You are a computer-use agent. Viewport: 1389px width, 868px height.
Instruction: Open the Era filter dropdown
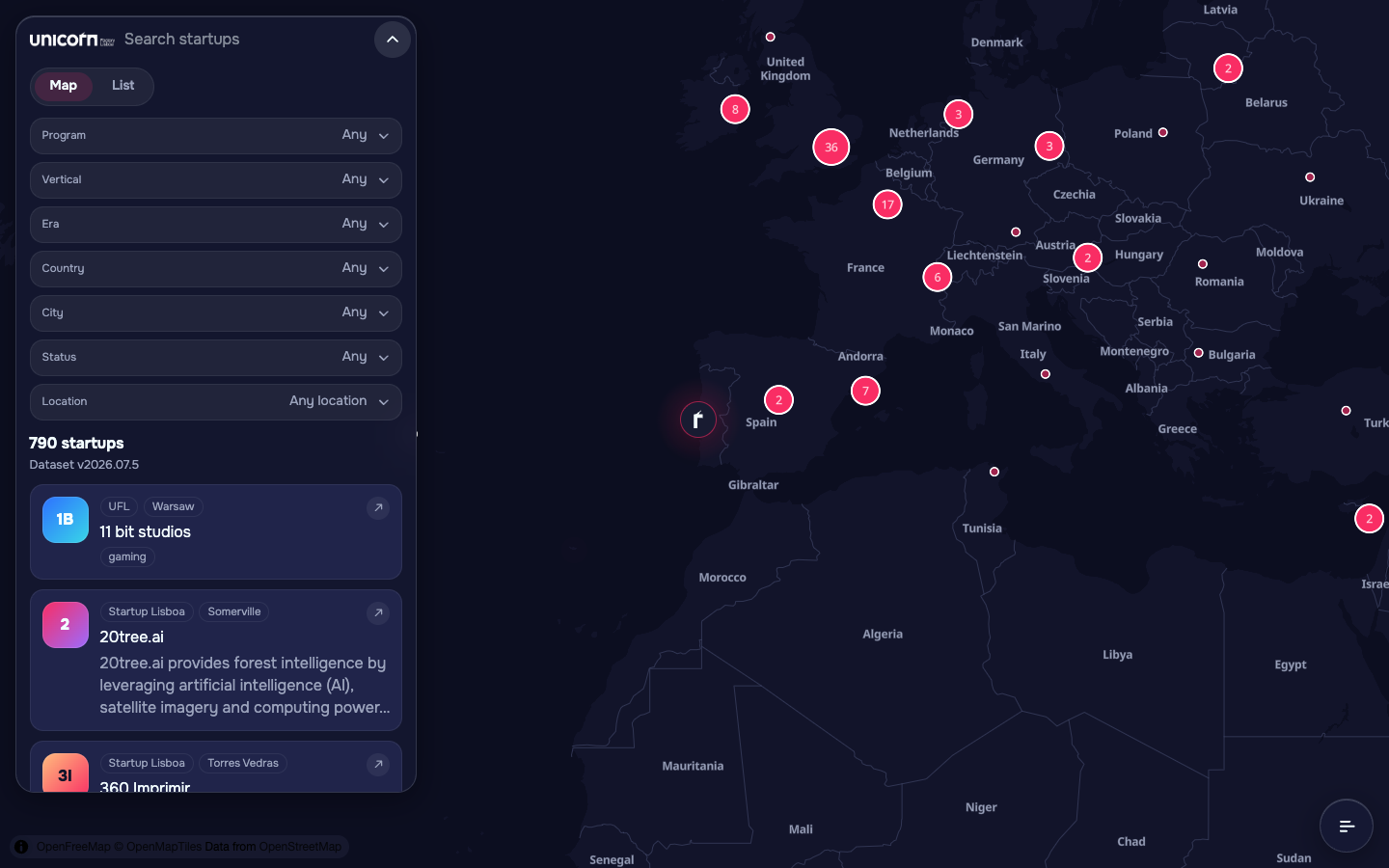tap(216, 225)
